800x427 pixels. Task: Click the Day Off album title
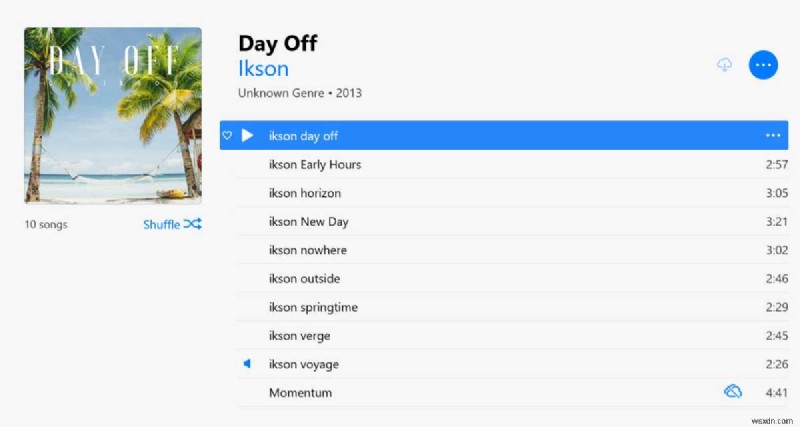(278, 43)
